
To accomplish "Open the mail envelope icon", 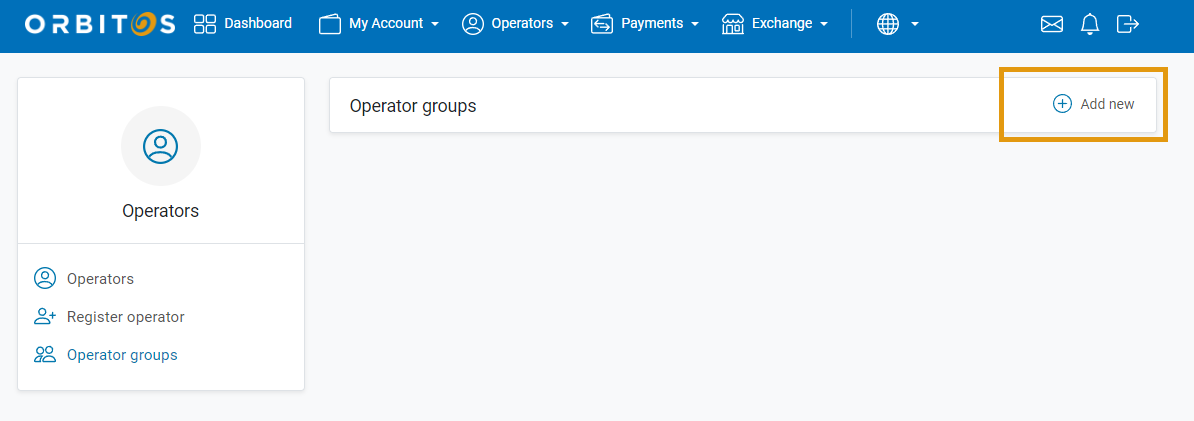I will (1052, 24).
